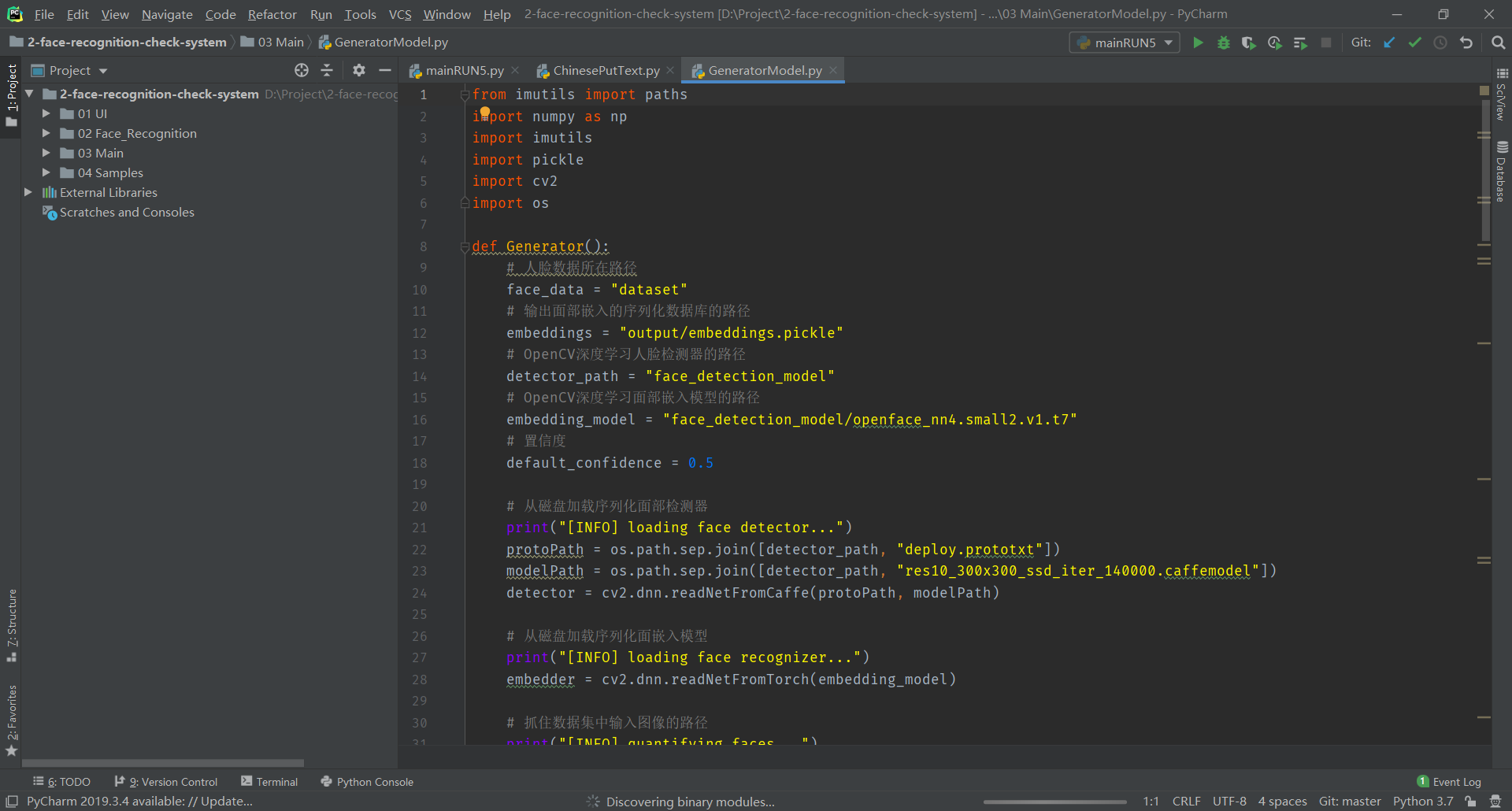
Task: Click the profiler run icon
Action: coord(1274,43)
